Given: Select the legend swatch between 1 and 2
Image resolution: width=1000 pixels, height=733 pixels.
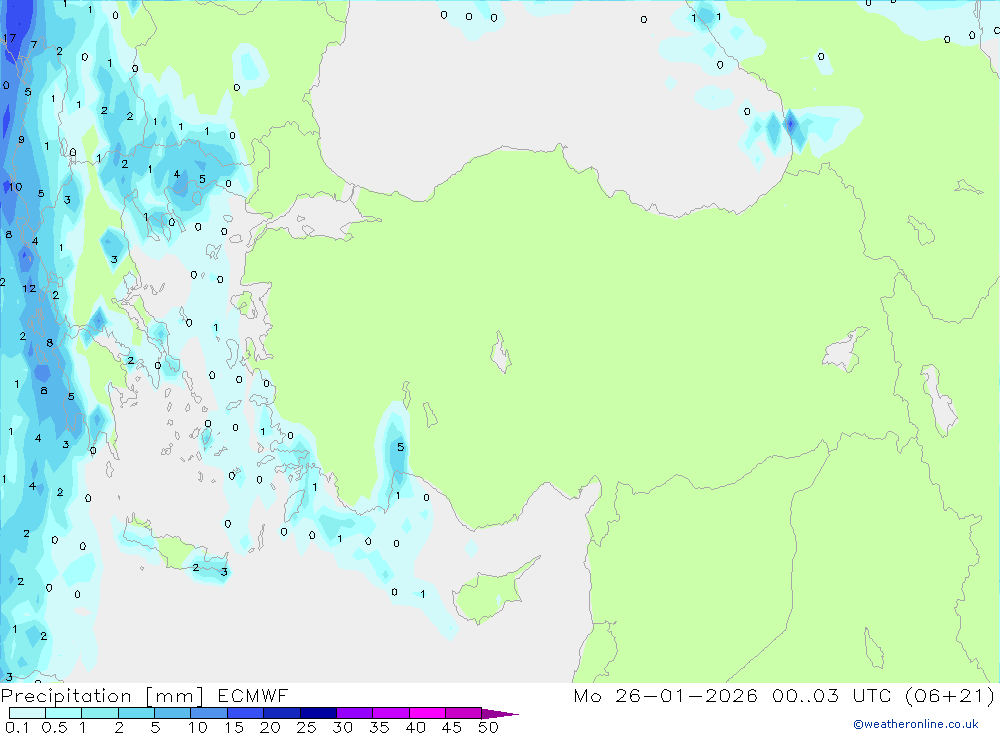Looking at the screenshot, I should 99,713.
